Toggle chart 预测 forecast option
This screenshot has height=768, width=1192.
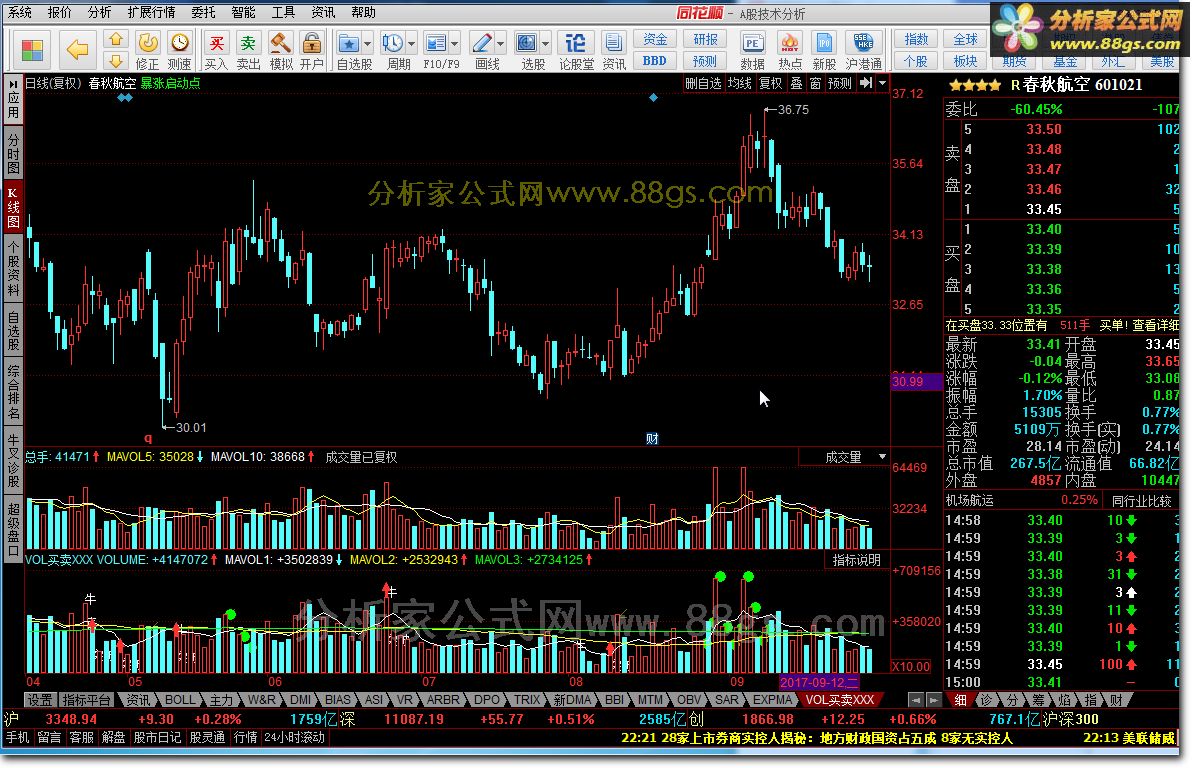tap(840, 83)
